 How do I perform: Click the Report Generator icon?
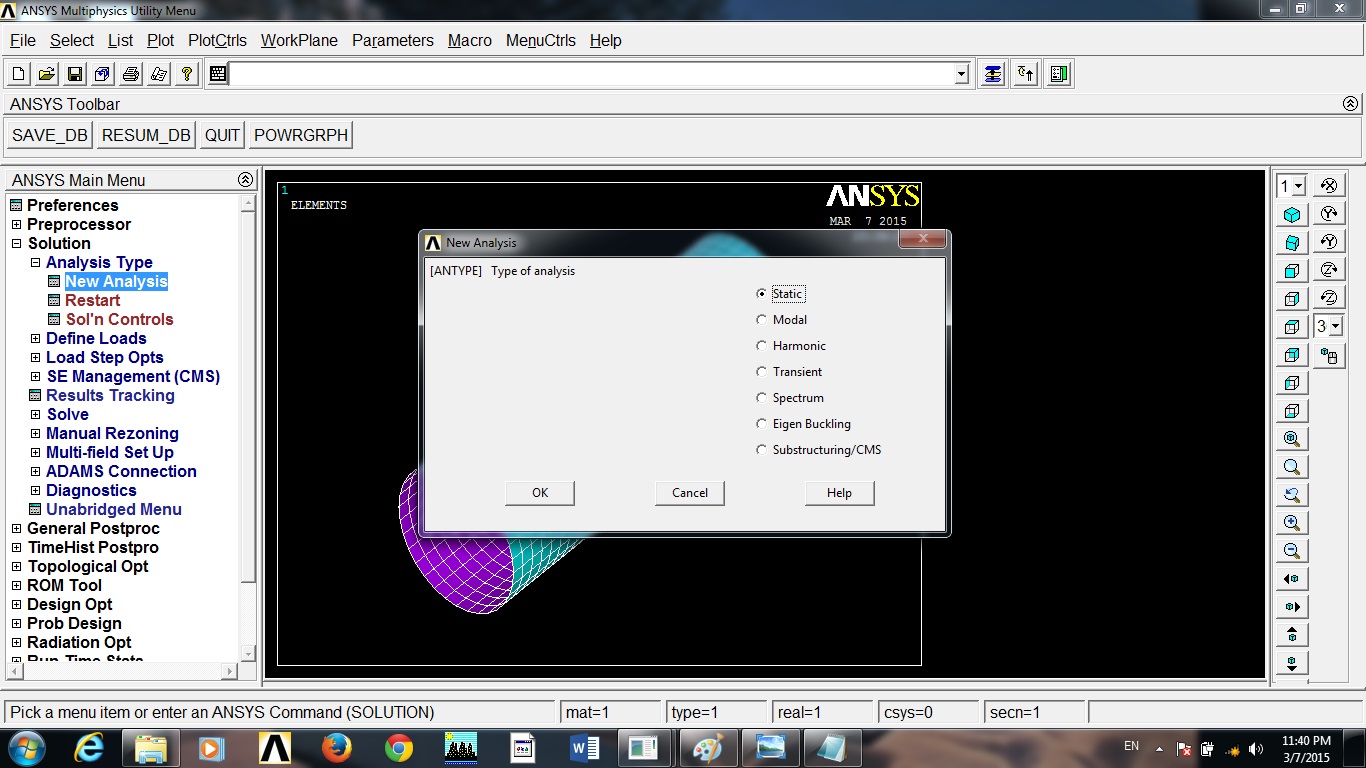tap(159, 74)
